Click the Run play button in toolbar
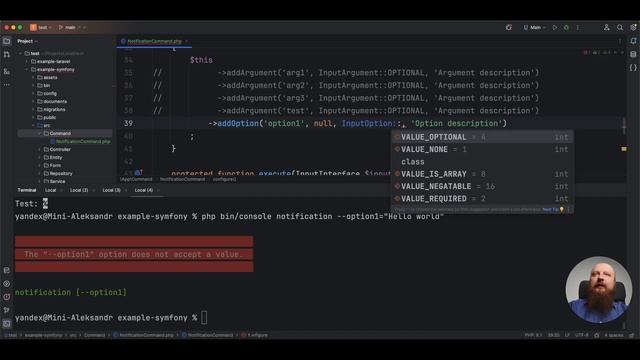The height and width of the screenshot is (360, 640). coord(555,27)
